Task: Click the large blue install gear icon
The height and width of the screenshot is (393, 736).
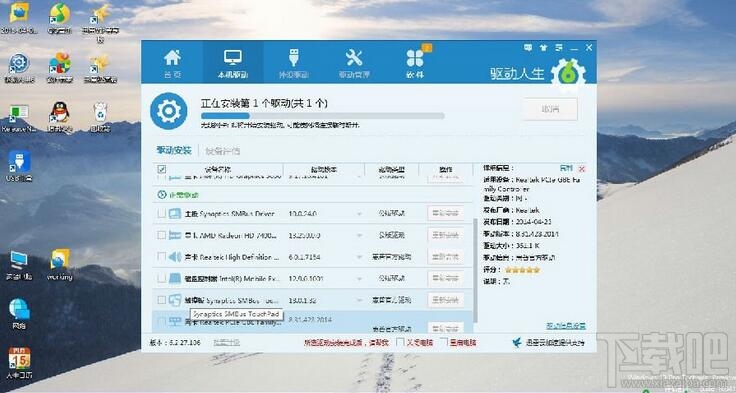Action: point(169,111)
